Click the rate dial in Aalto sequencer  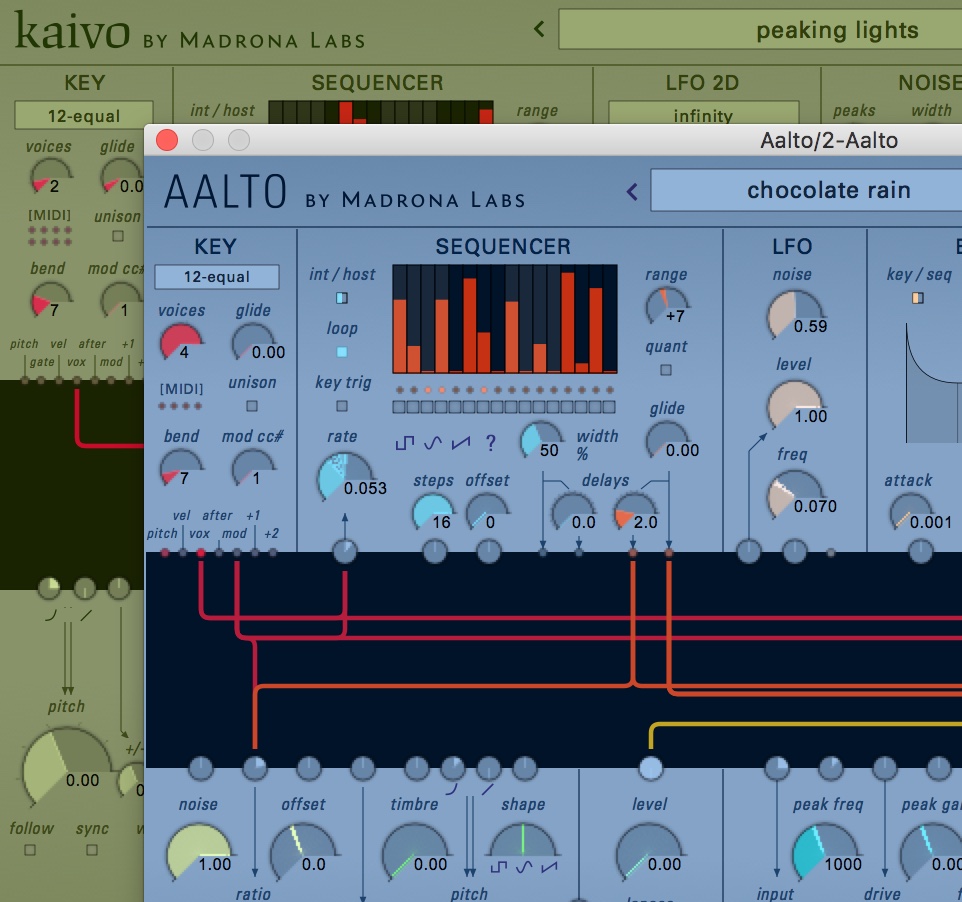(x=345, y=477)
